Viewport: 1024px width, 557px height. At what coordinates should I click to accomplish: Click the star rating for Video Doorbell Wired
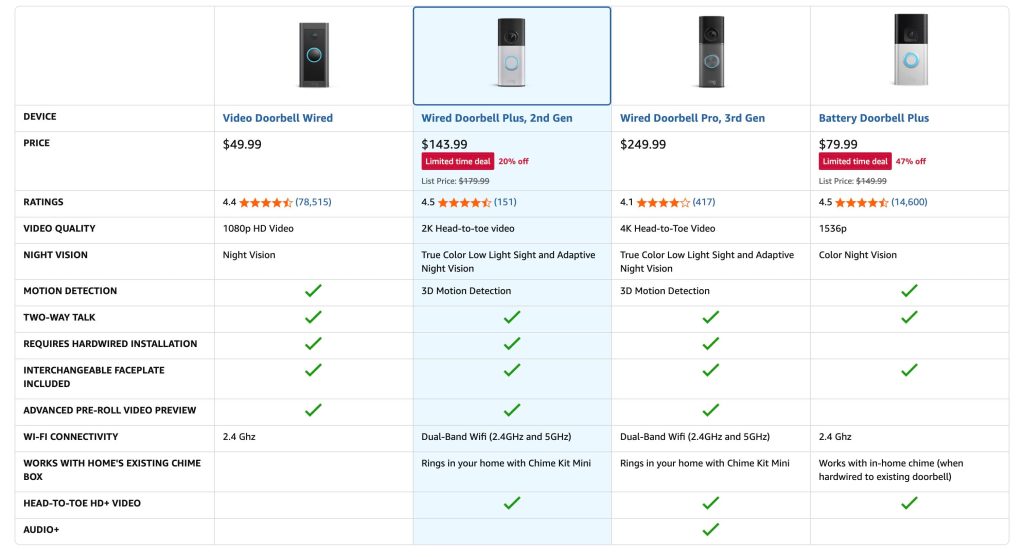point(265,202)
